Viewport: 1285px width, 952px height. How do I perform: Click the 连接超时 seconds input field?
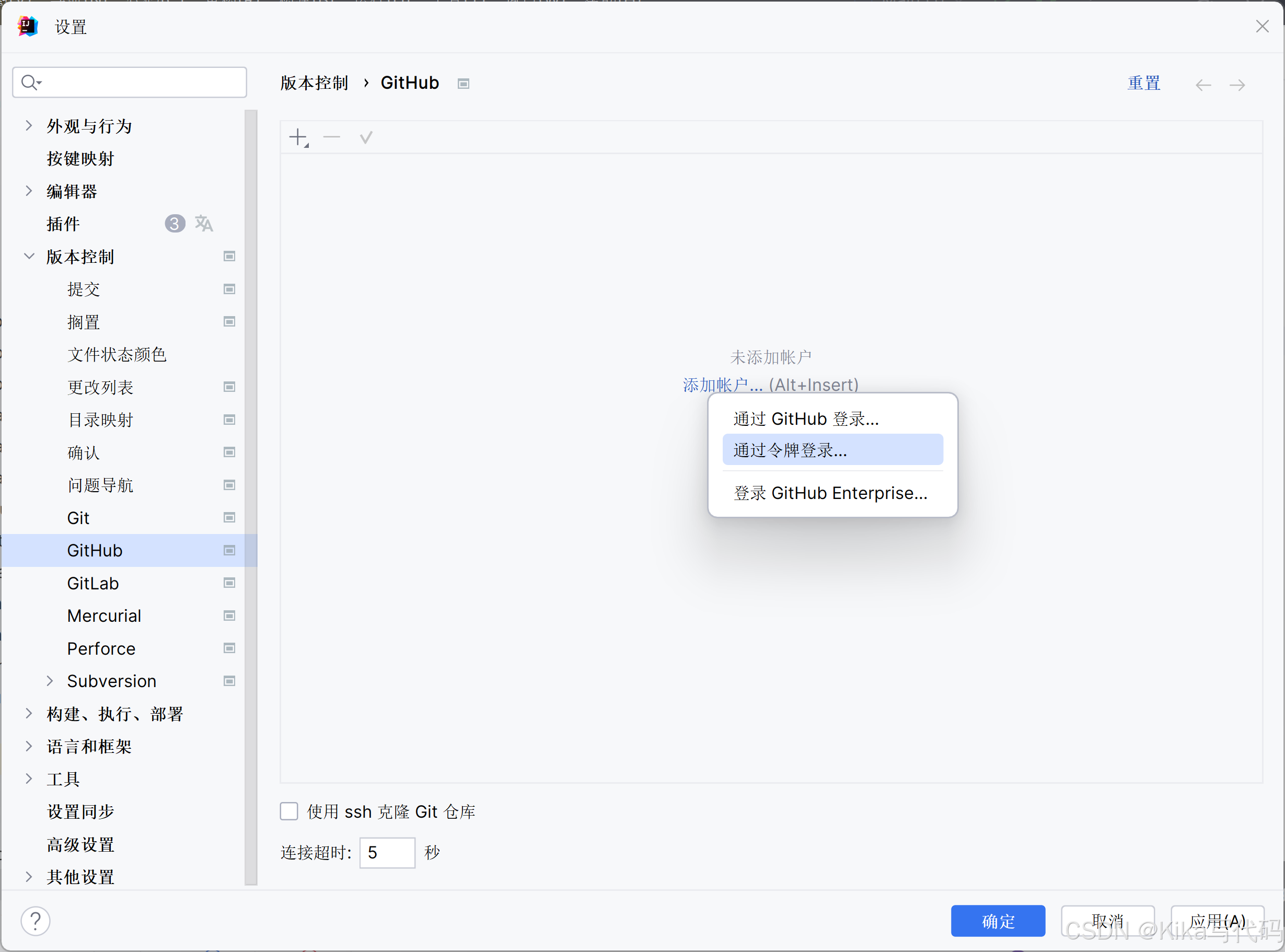(387, 852)
